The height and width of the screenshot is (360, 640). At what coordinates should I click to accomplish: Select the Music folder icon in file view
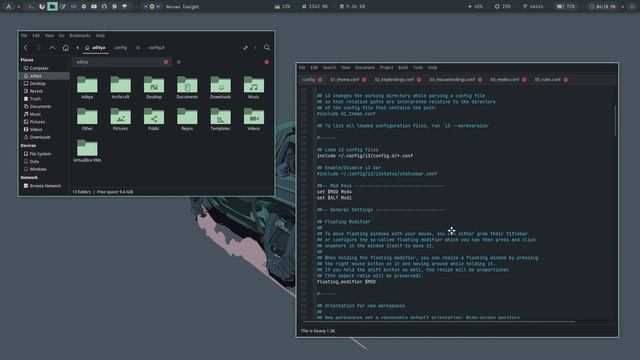click(x=253, y=87)
